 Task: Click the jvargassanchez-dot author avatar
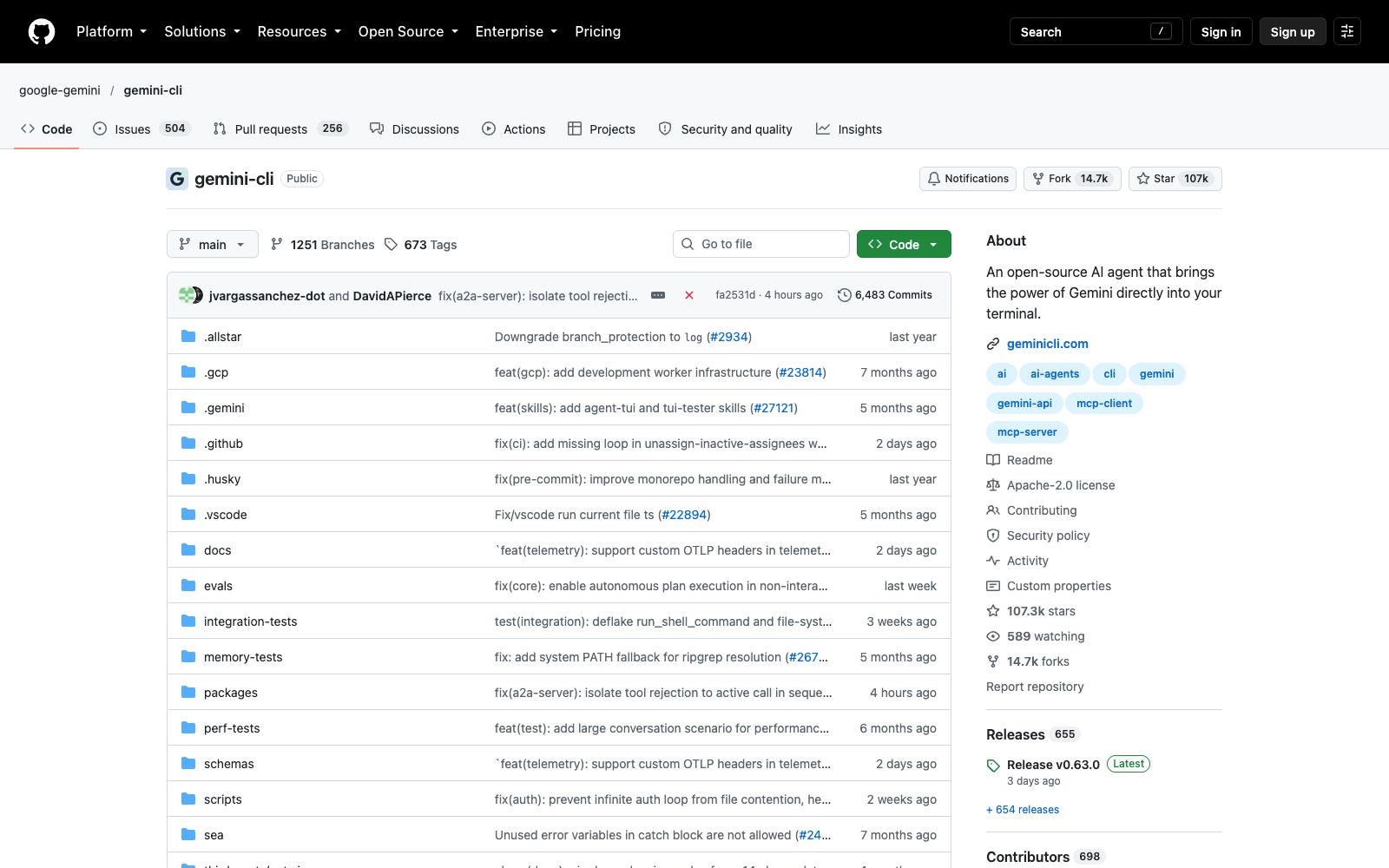point(187,295)
